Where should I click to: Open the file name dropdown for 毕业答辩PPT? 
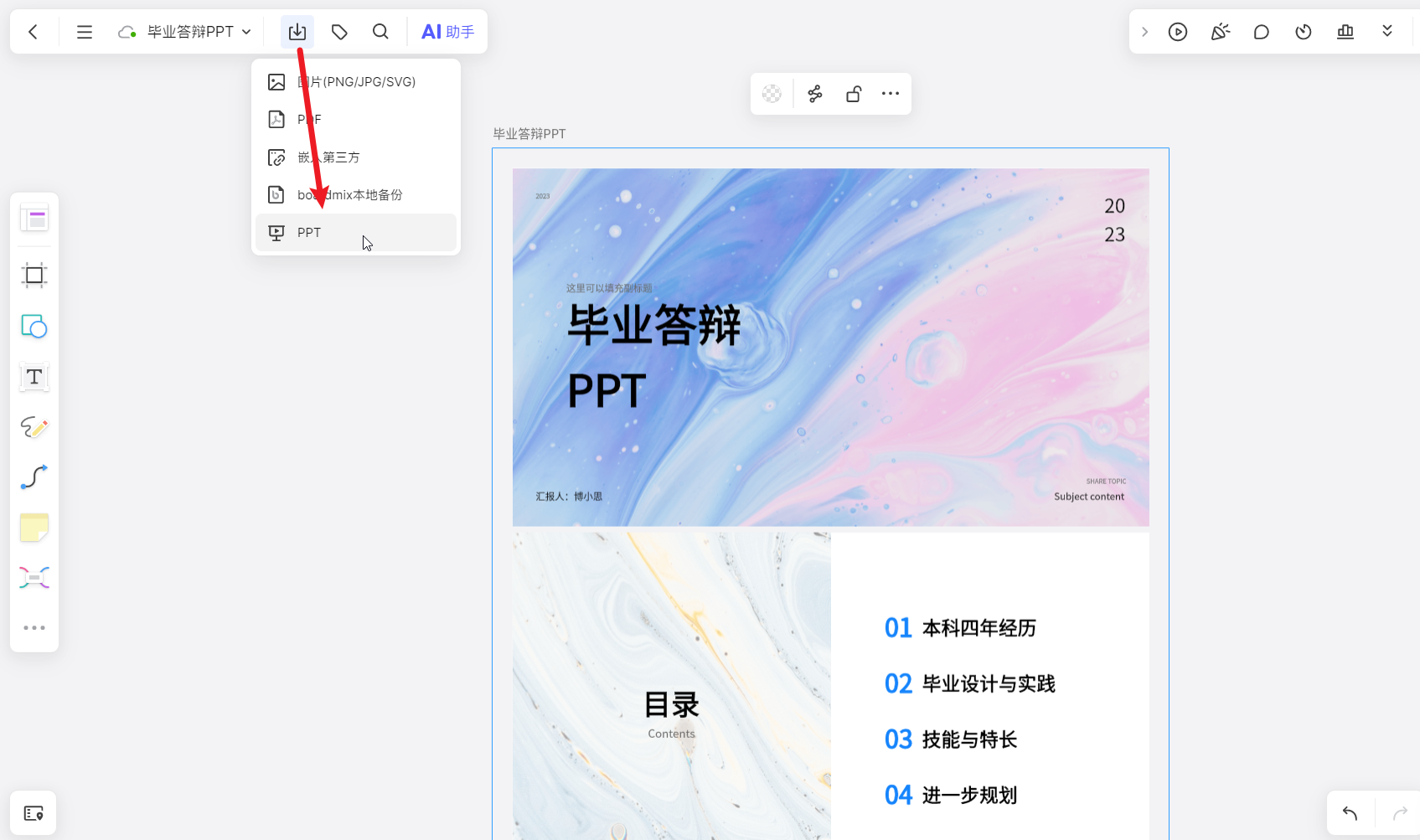(x=245, y=32)
